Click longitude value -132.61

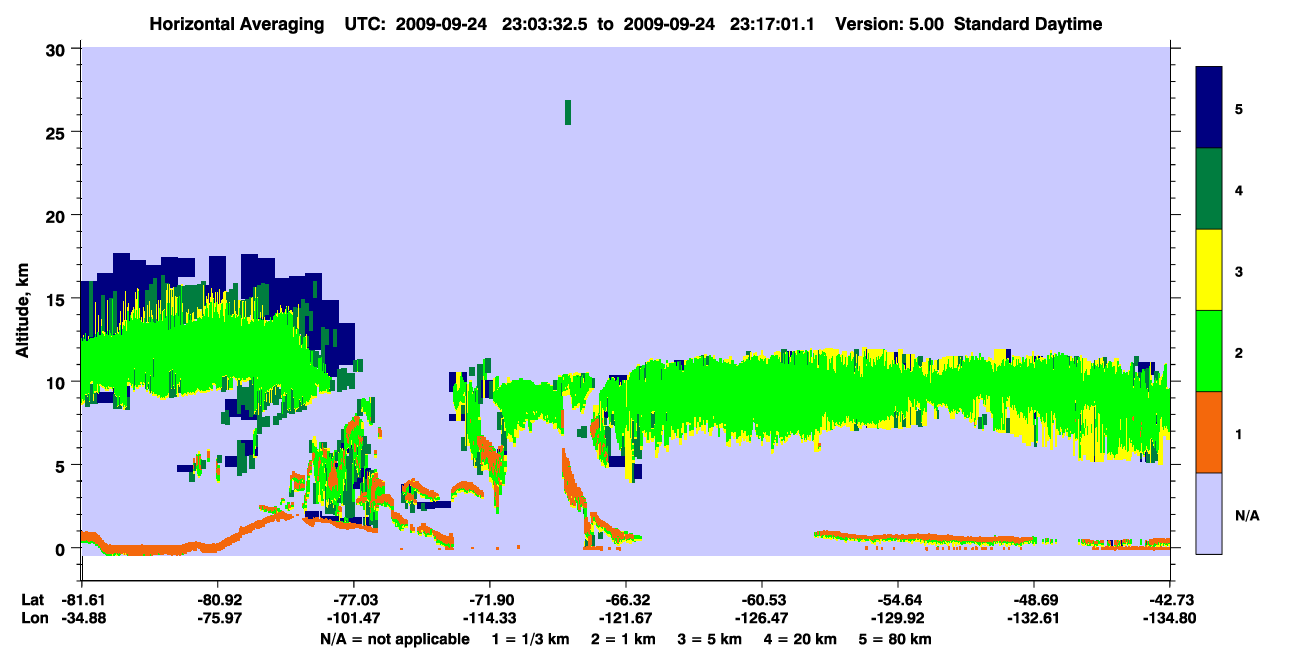1033,618
